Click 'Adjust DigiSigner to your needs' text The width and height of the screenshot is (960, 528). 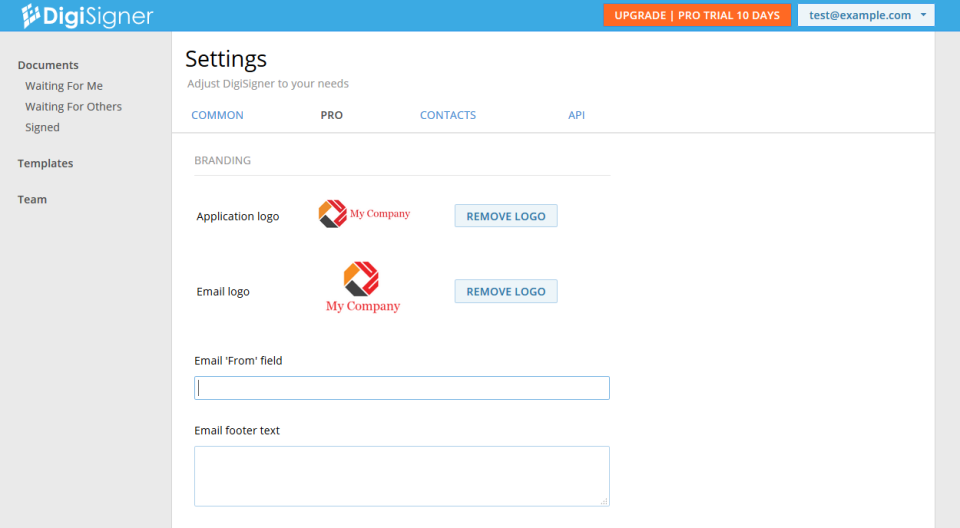[x=268, y=83]
